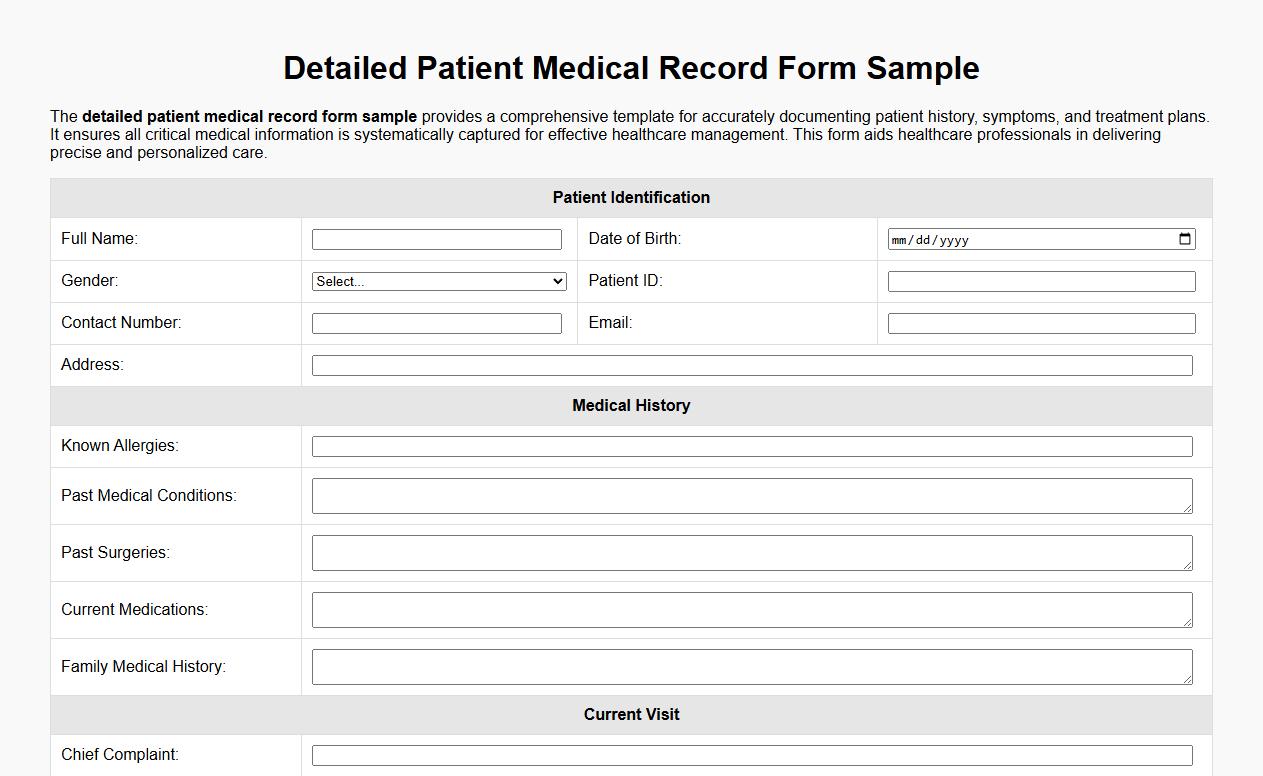
Task: Click inside the Past Medical Conditions textarea
Action: 752,495
